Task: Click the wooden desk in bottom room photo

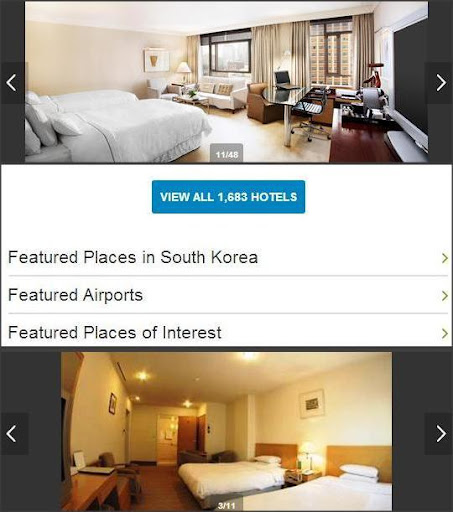Action: pyautogui.click(x=95, y=488)
